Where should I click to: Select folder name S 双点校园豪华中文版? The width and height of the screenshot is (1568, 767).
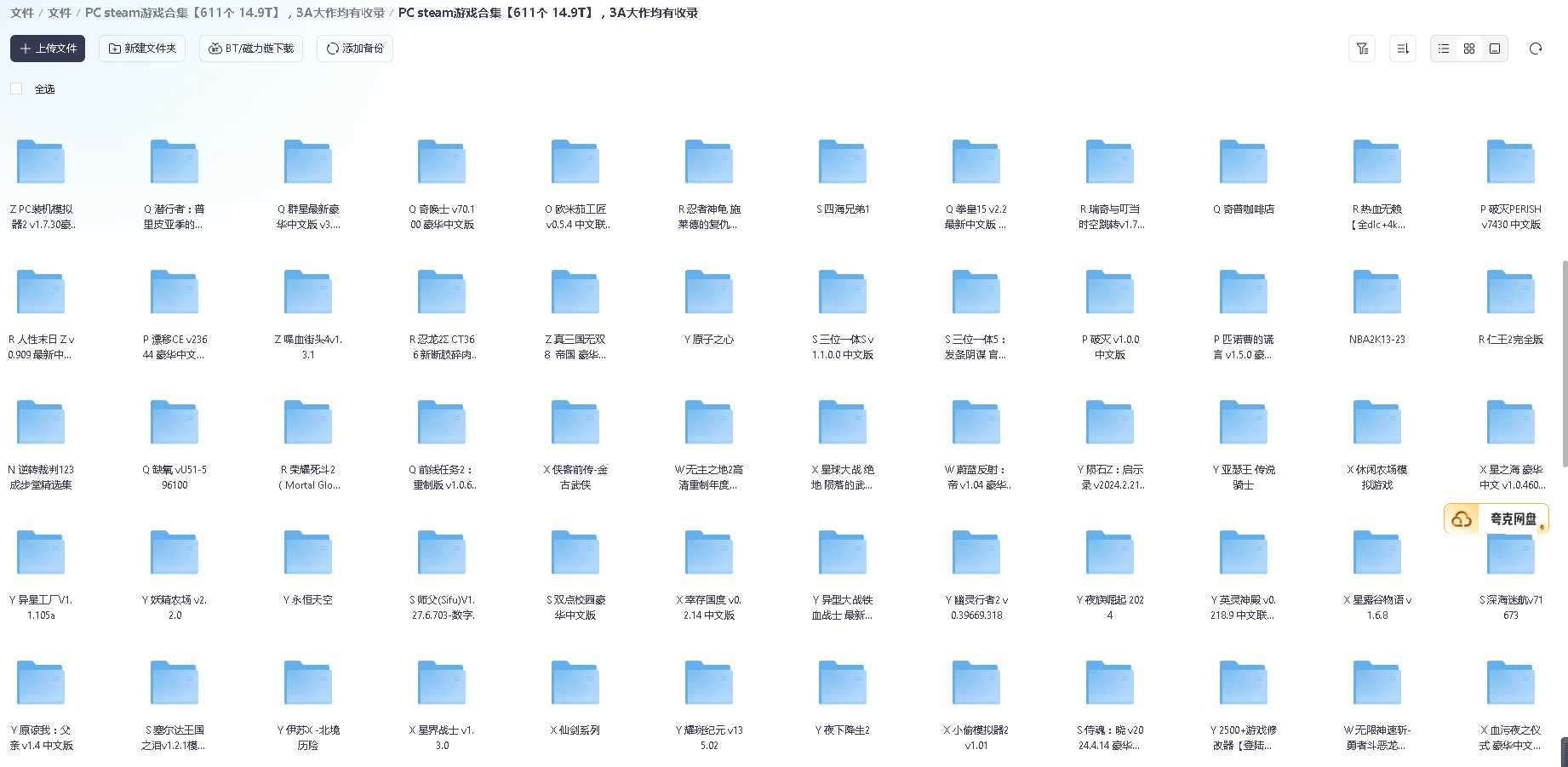pos(575,607)
